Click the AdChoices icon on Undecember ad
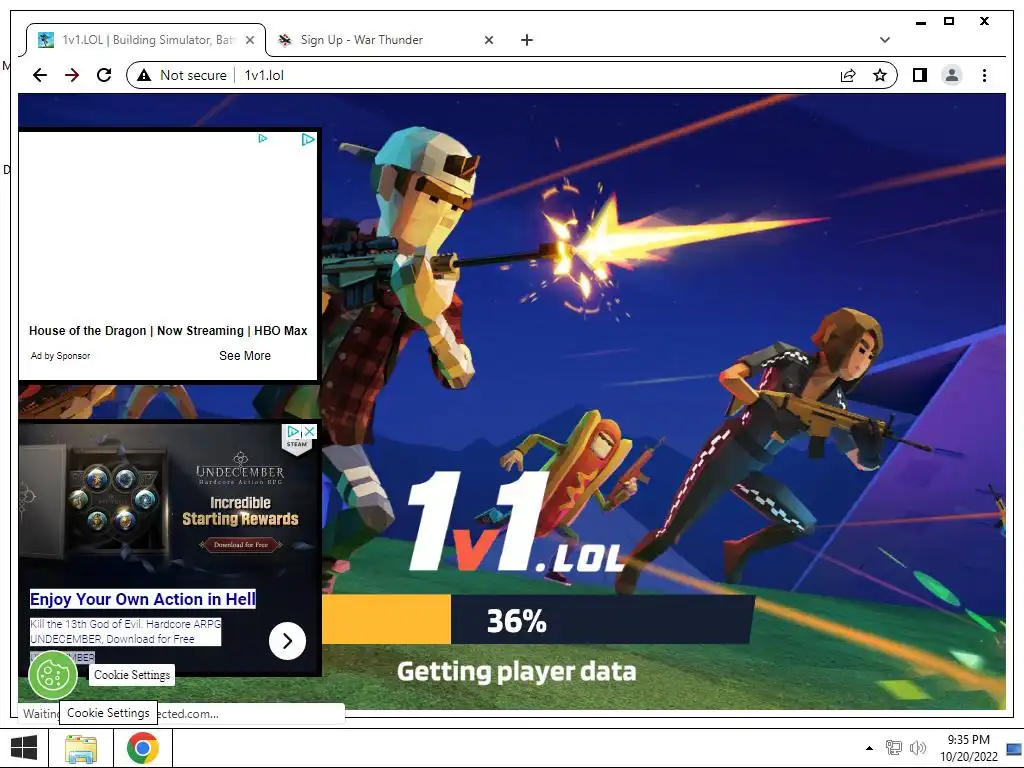1024x768 pixels. click(x=293, y=432)
